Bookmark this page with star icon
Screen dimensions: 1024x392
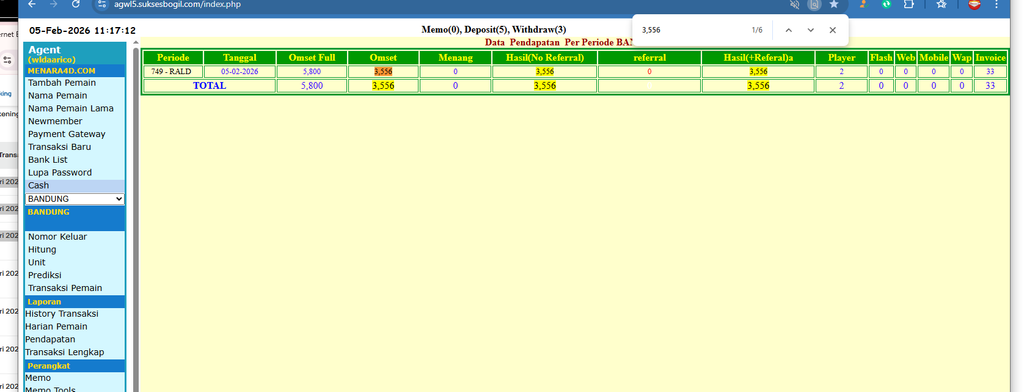pos(834,4)
